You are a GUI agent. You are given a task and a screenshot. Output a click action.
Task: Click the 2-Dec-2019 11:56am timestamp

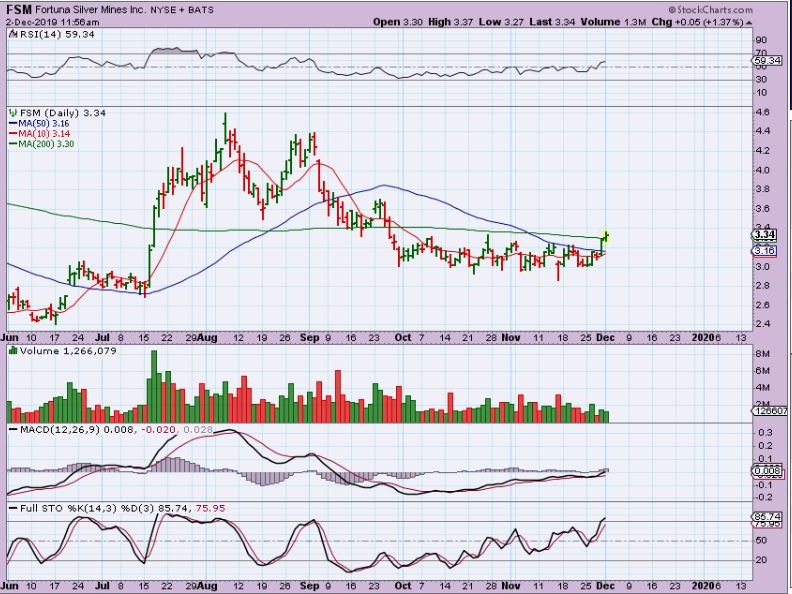pos(53,22)
